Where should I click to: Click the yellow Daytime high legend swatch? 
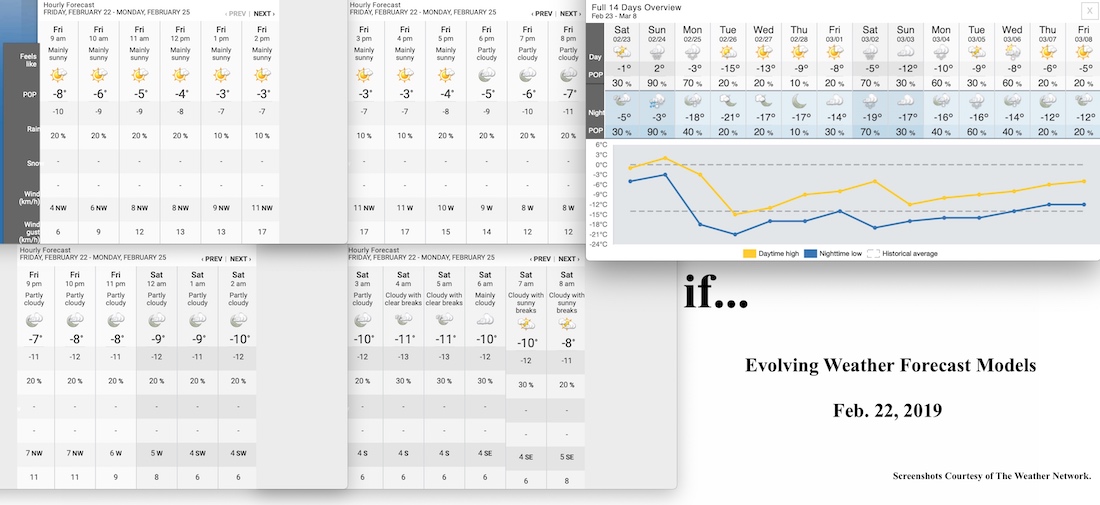tap(749, 253)
